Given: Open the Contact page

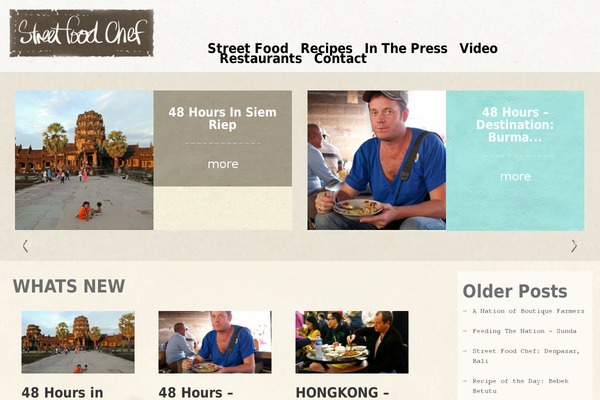Looking at the screenshot, I should pos(340,59).
